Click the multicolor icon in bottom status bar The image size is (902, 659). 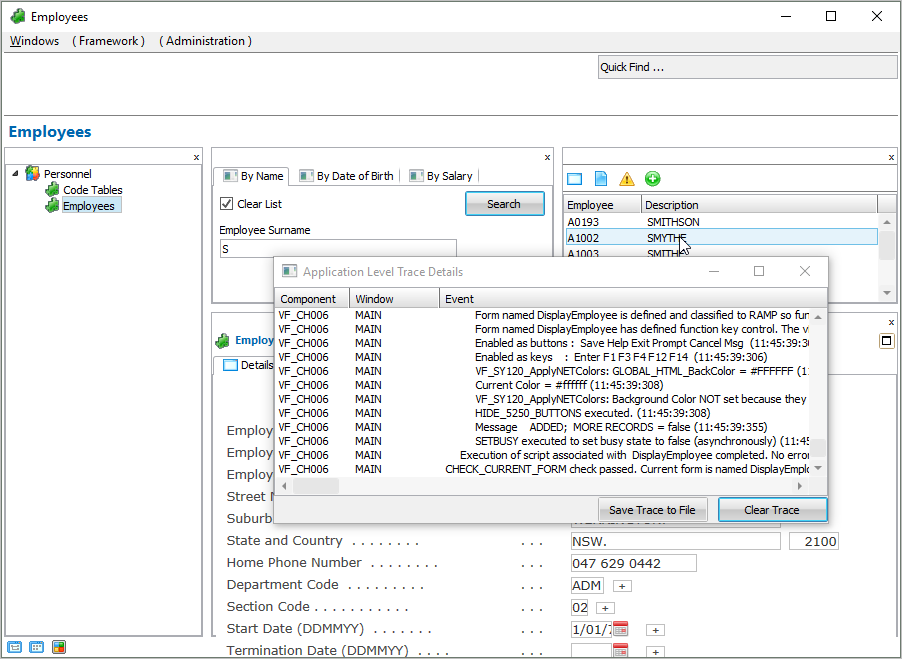[59, 647]
